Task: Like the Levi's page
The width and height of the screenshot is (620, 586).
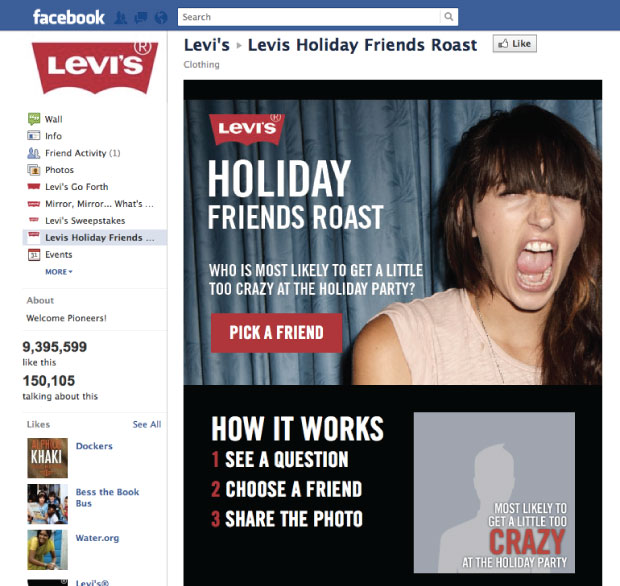Action: [515, 43]
